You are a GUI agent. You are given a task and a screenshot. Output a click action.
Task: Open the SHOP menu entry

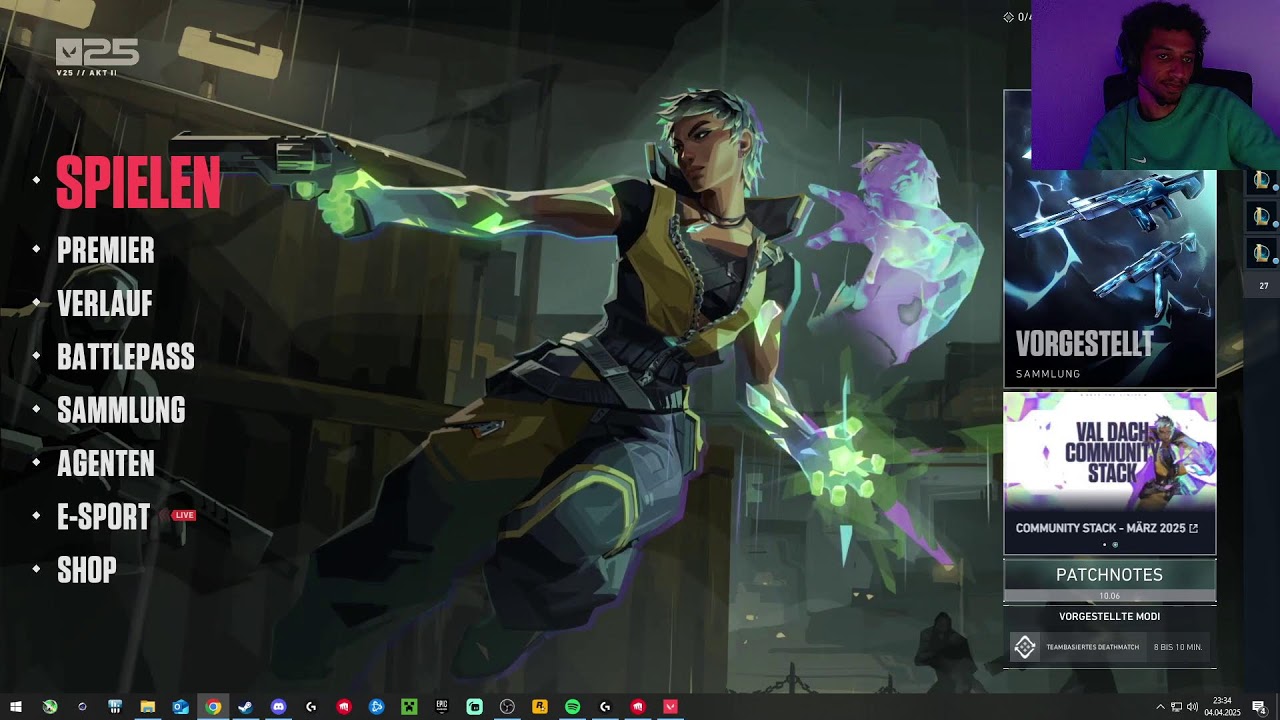point(87,570)
